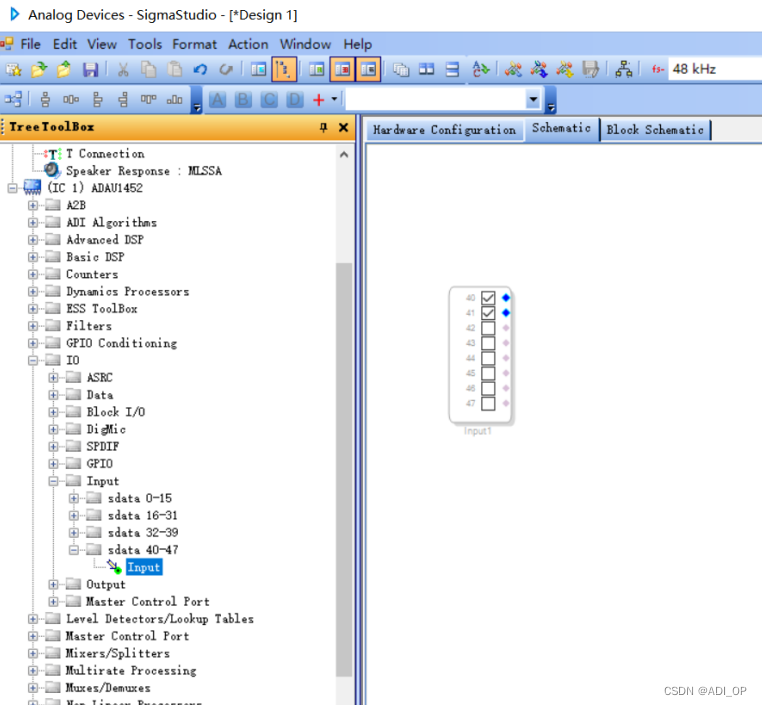Expand the sdata 0-15 folder
The image size is (762, 706).
click(x=74, y=499)
